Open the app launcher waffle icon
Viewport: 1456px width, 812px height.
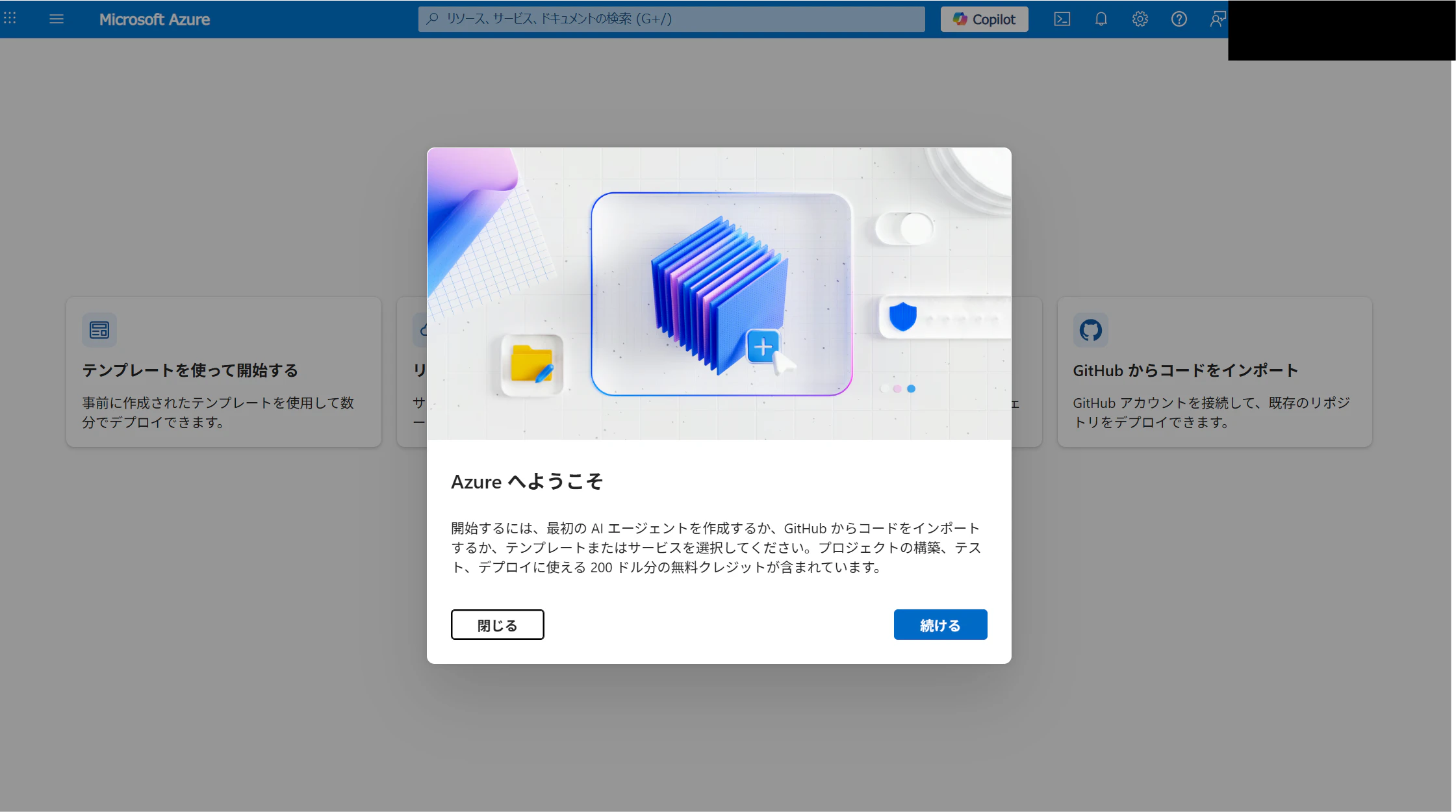10,19
